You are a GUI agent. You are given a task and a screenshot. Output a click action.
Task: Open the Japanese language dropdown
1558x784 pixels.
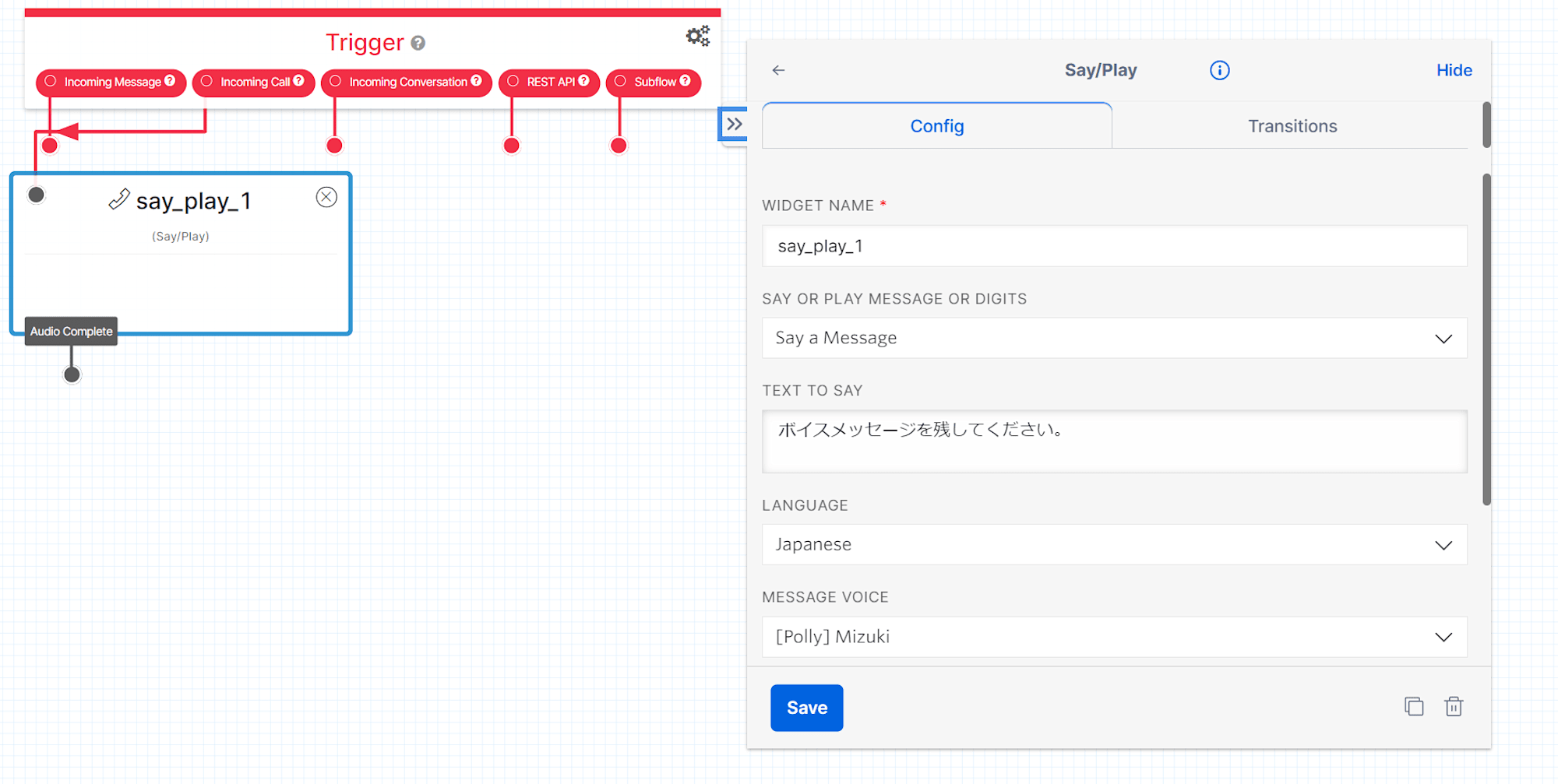click(x=1114, y=544)
